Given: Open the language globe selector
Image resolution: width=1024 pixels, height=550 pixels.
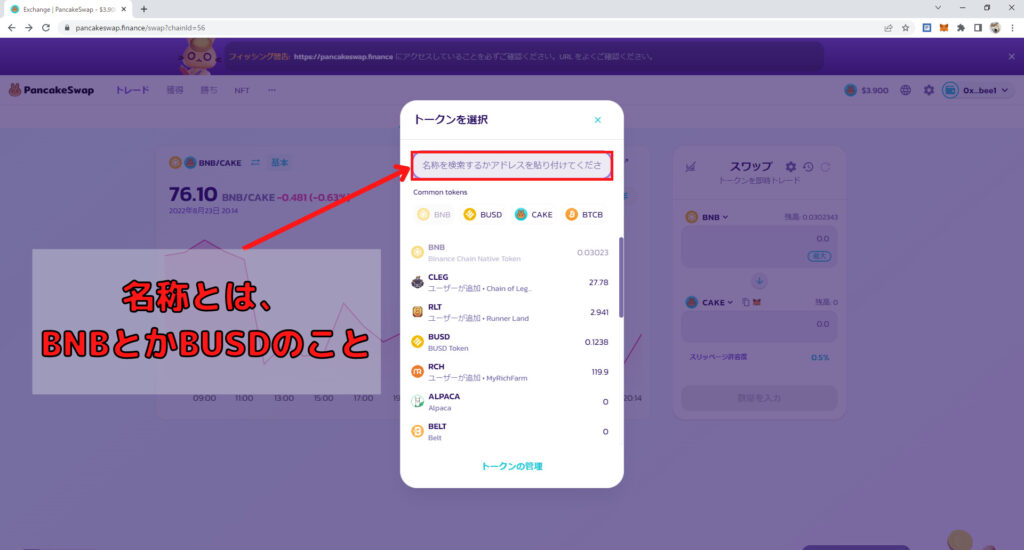Looking at the screenshot, I should point(905,90).
